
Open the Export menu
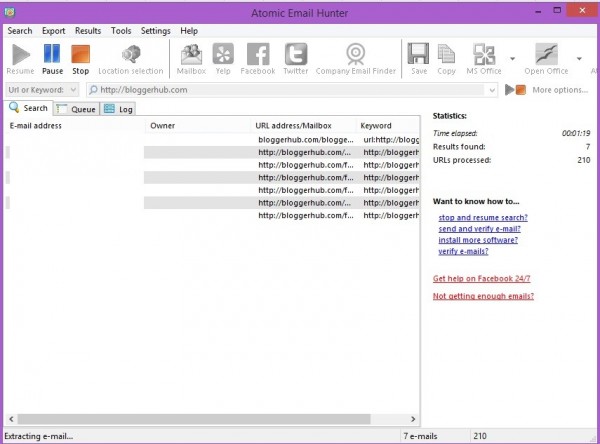(x=54, y=31)
